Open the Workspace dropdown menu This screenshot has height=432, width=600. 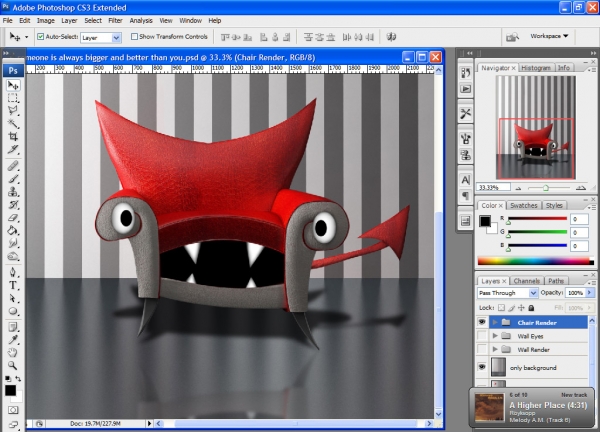pos(549,36)
